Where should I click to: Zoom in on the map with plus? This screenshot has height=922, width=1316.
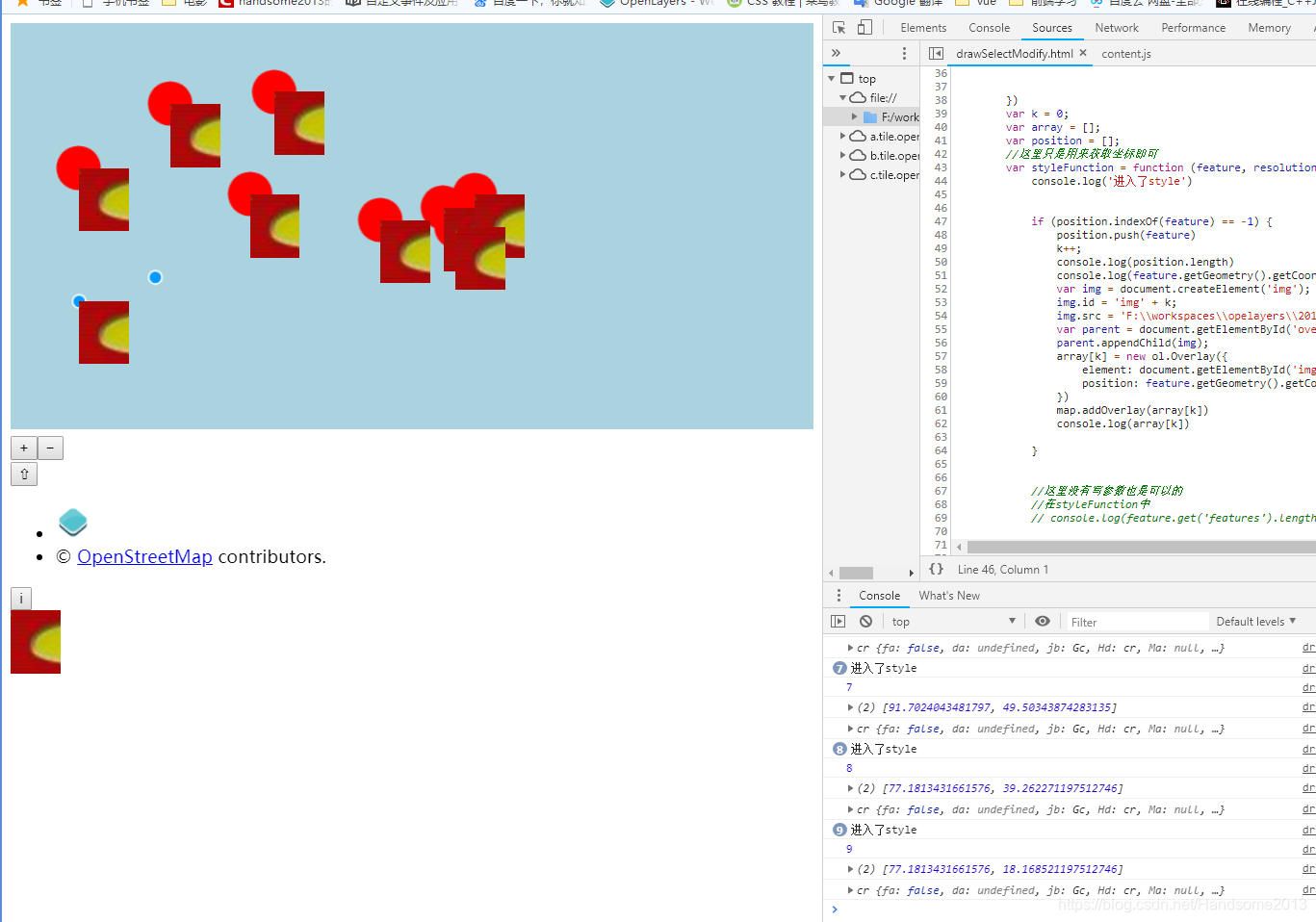[24, 448]
